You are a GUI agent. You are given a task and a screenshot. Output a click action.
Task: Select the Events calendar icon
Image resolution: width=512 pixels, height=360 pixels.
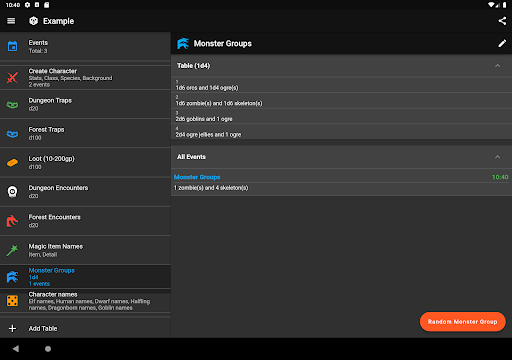coord(13,46)
